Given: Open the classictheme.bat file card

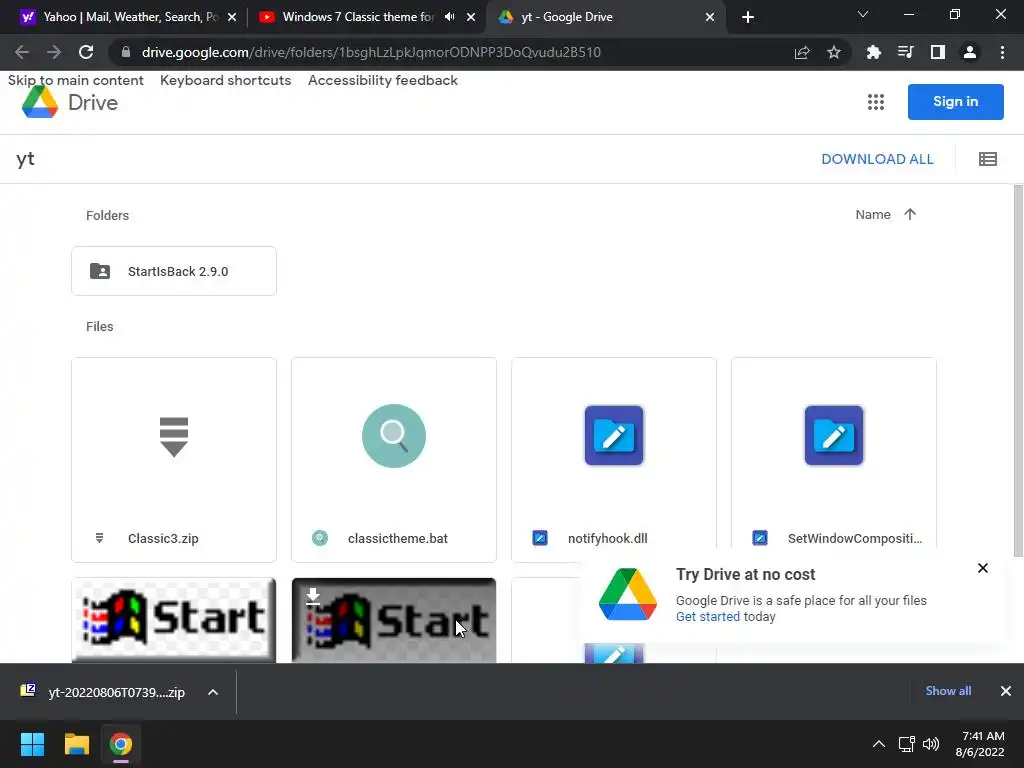Looking at the screenshot, I should click(x=394, y=460).
